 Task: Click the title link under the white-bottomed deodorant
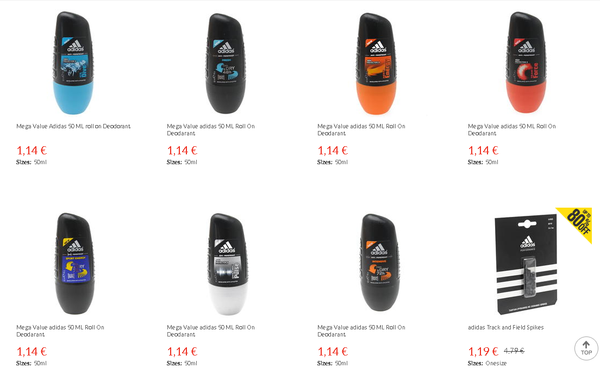click(211, 331)
